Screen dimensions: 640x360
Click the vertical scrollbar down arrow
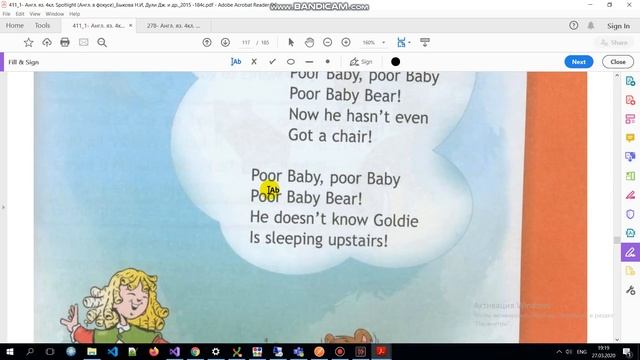(617, 339)
